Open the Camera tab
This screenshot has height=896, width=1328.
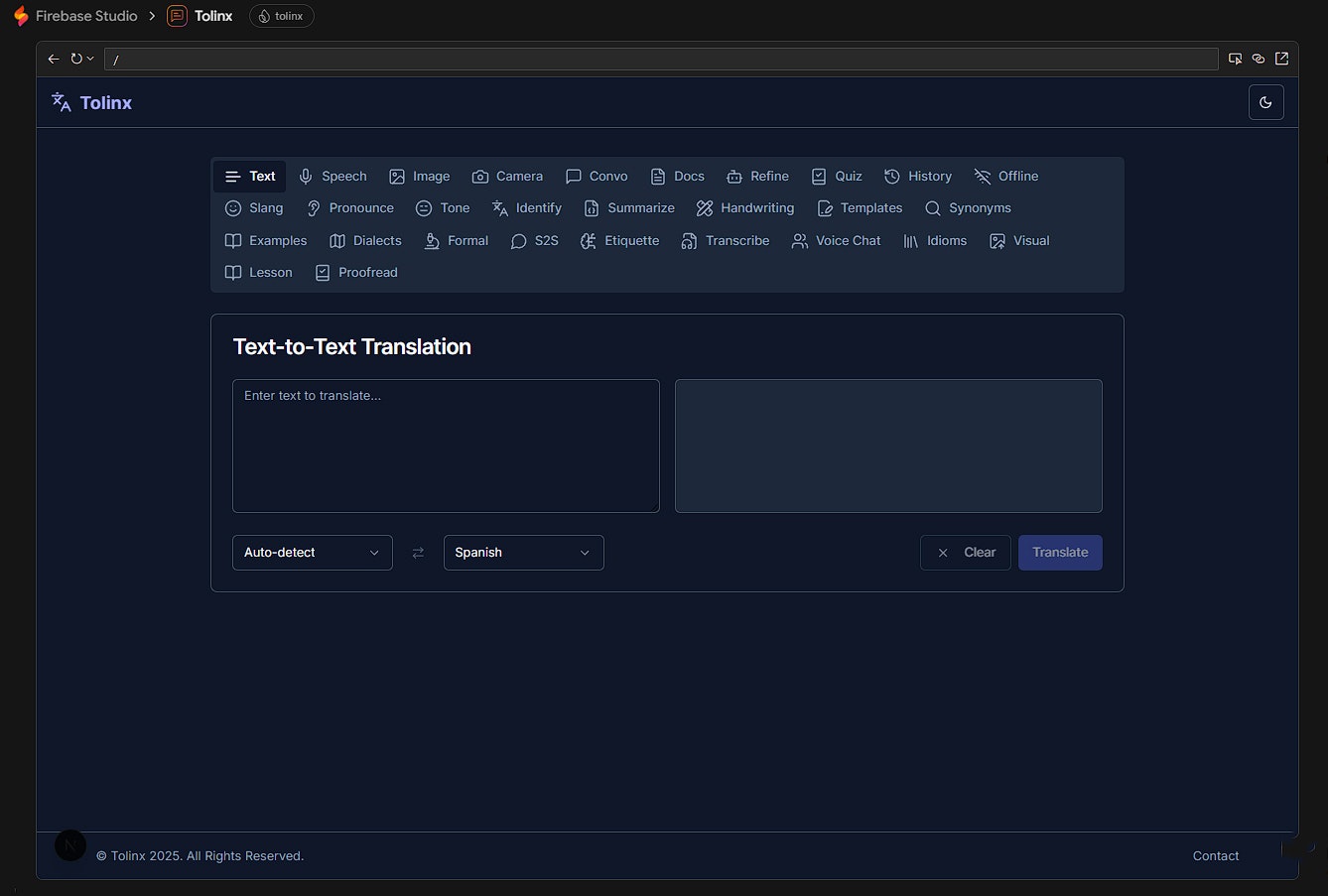pyautogui.click(x=507, y=177)
